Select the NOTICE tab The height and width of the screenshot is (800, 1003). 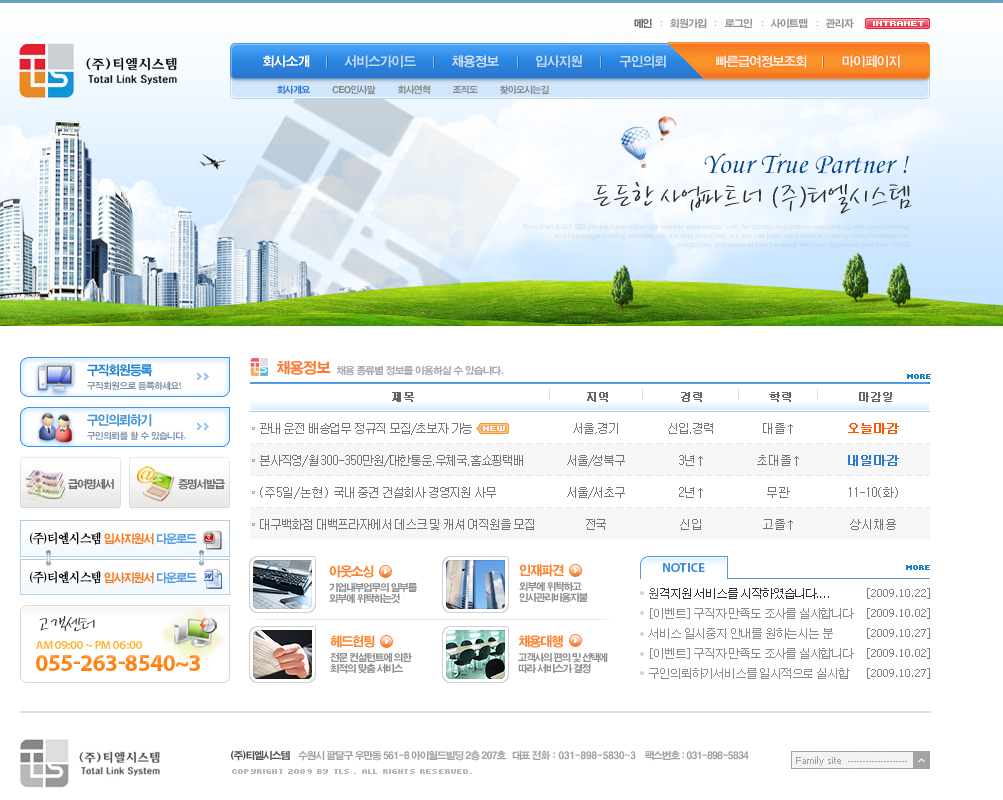coord(683,568)
